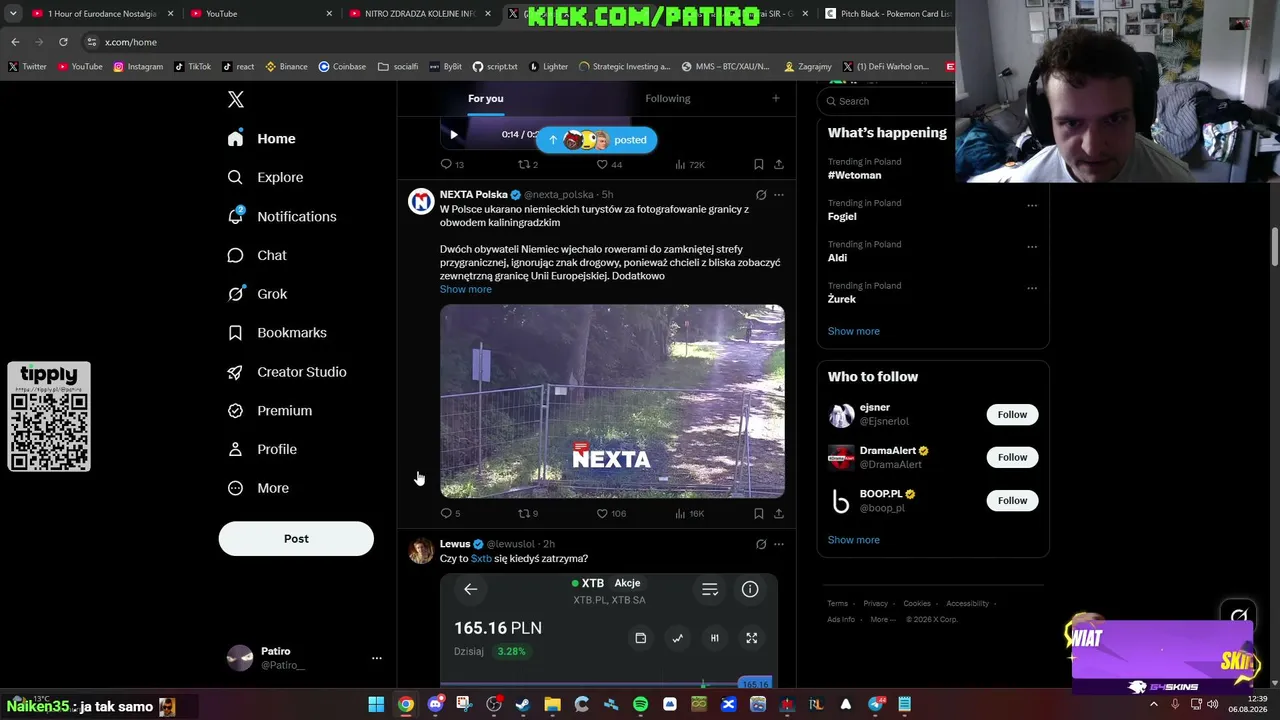Switch to the Pitch Black Pokemon Card tab

click(888, 14)
